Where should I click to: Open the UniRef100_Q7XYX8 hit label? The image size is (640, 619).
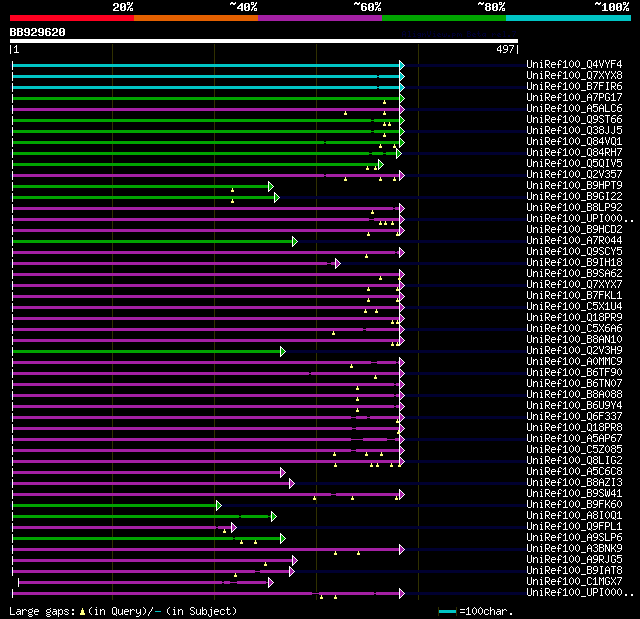coord(574,75)
